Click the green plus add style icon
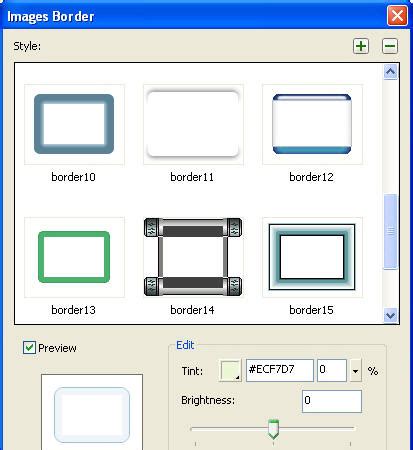Screen dimensions: 413x450 [x=361, y=46]
